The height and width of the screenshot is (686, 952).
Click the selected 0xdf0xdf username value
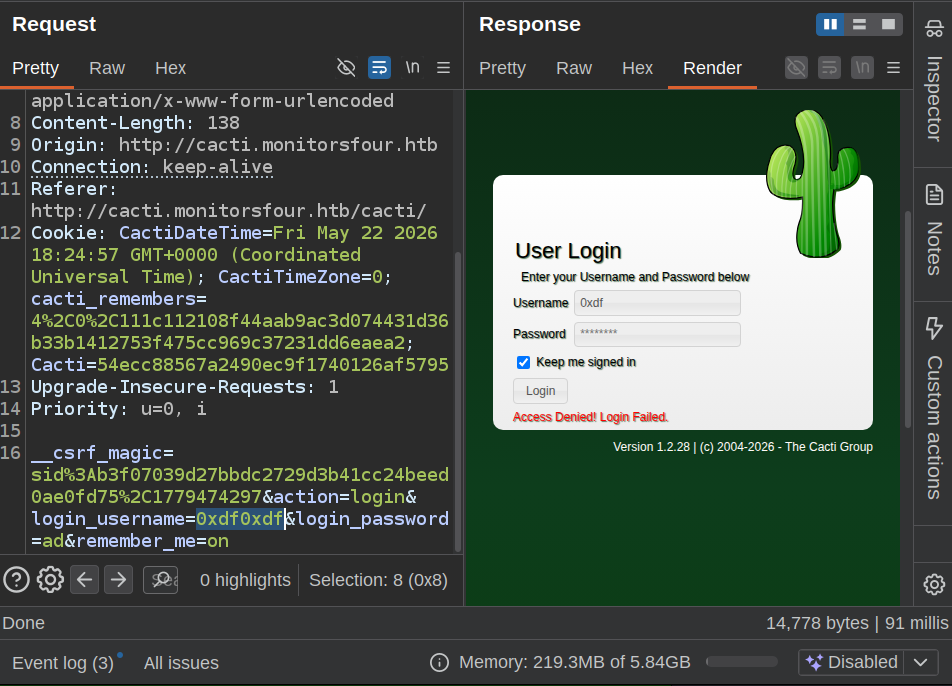pos(240,519)
